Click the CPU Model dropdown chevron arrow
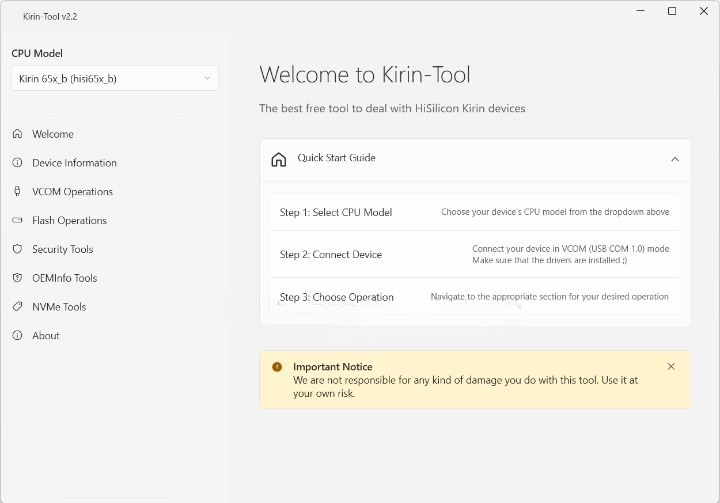 click(x=208, y=79)
